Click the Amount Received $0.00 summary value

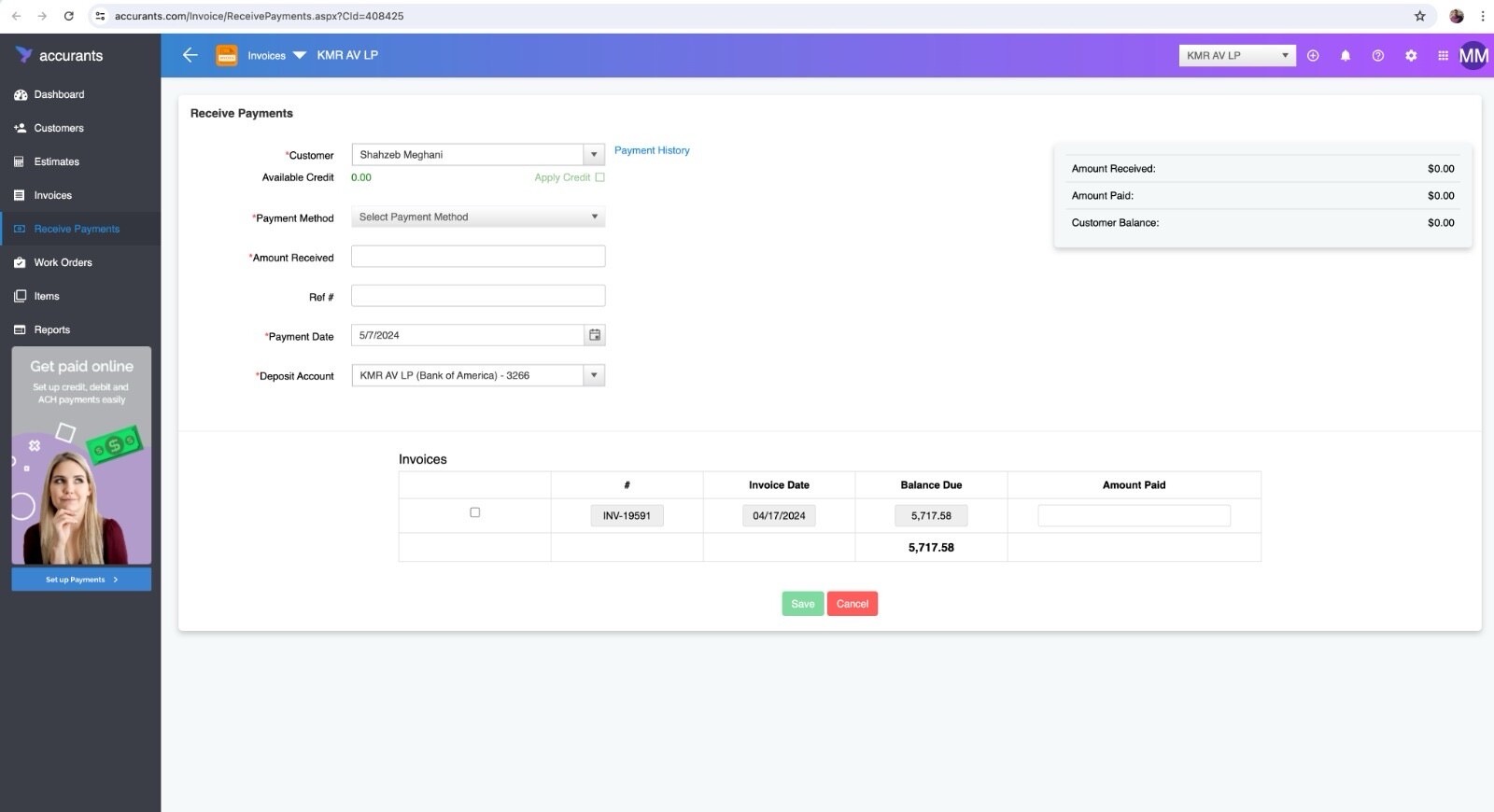[1441, 169]
